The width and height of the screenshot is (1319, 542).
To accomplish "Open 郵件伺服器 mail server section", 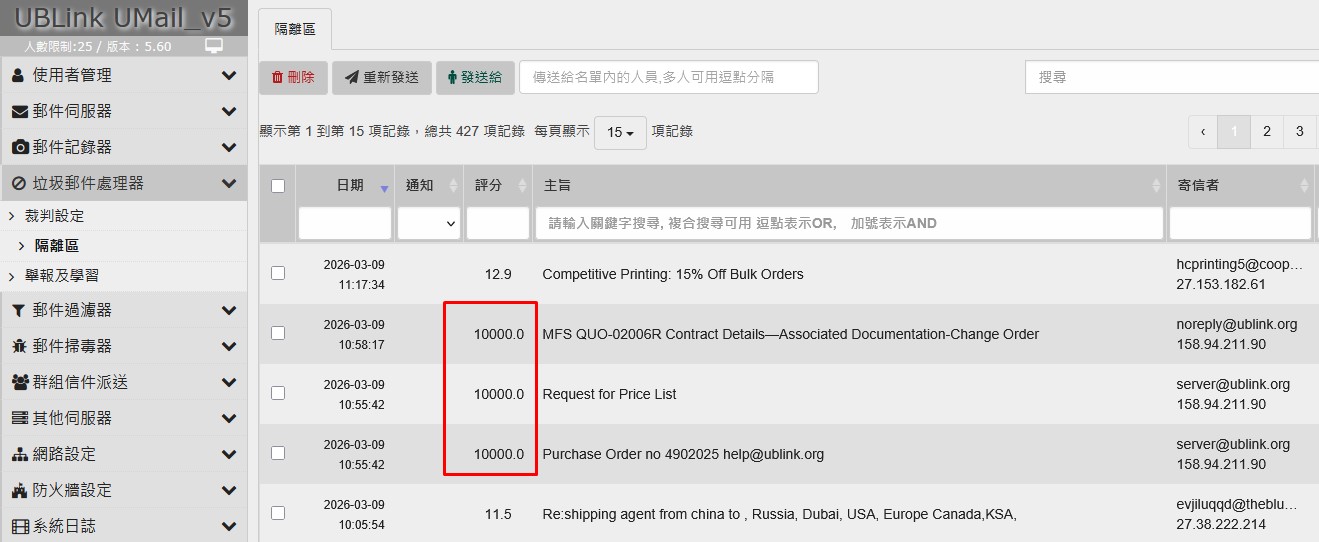I will (x=123, y=111).
